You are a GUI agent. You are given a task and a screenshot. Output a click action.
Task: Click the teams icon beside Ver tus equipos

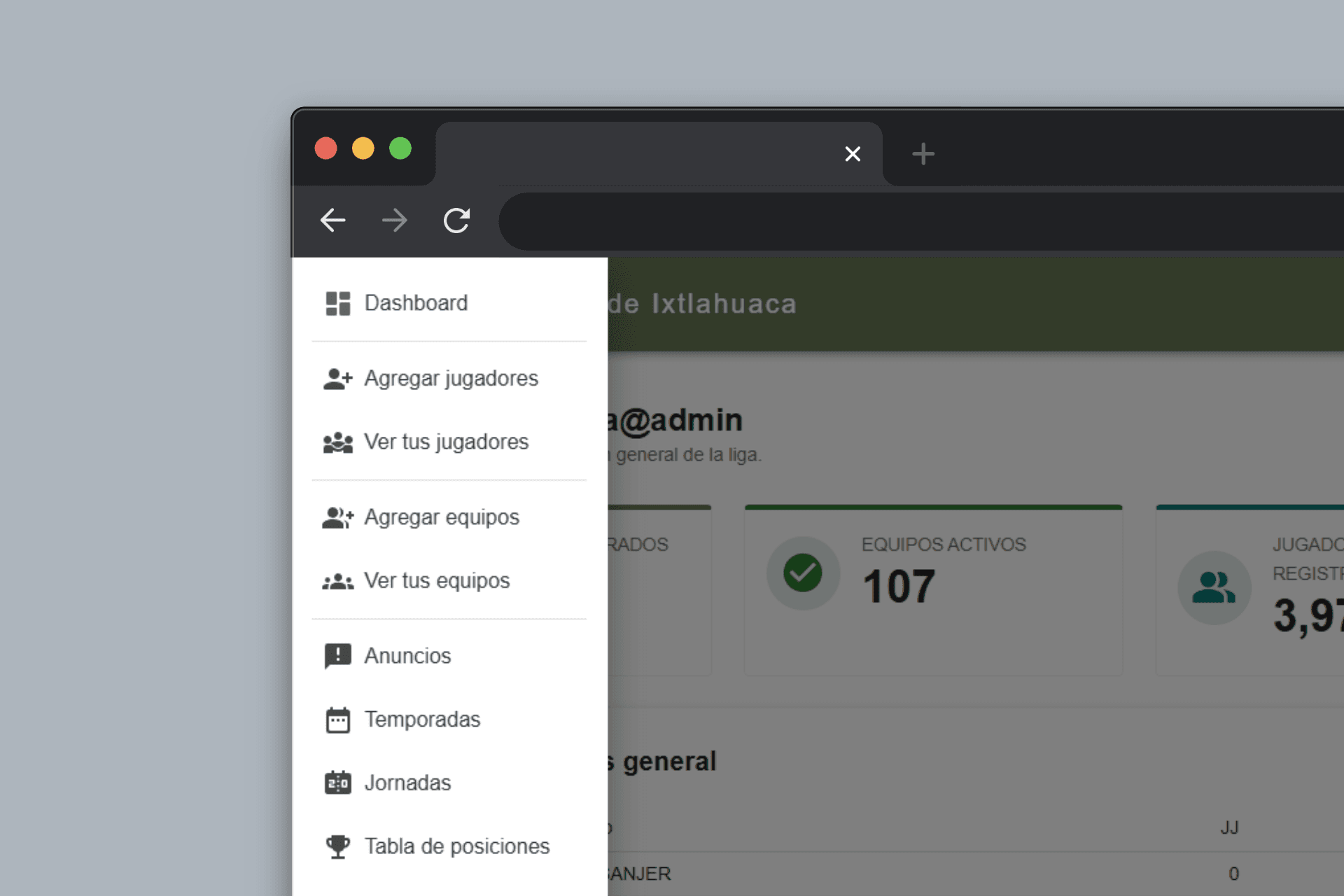pos(338,581)
